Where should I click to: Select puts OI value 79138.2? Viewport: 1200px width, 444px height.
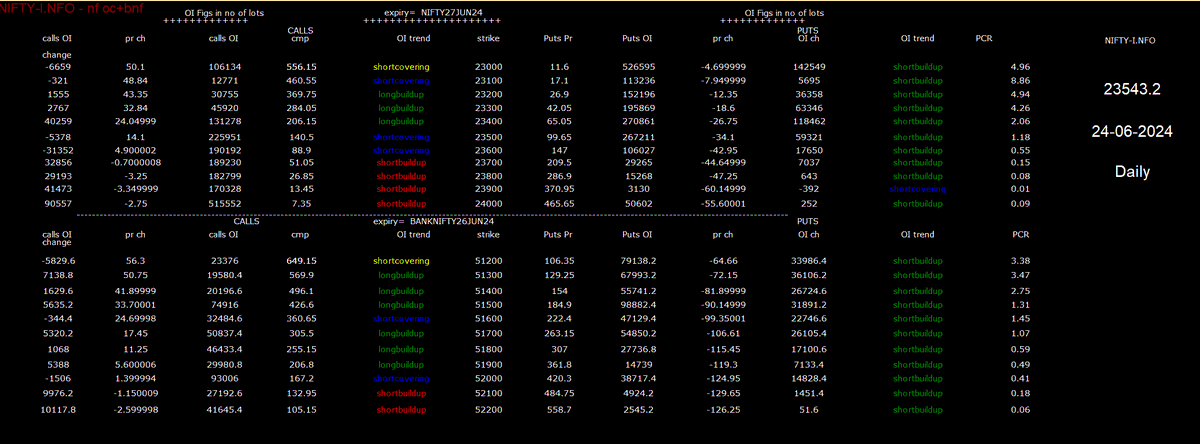point(637,261)
